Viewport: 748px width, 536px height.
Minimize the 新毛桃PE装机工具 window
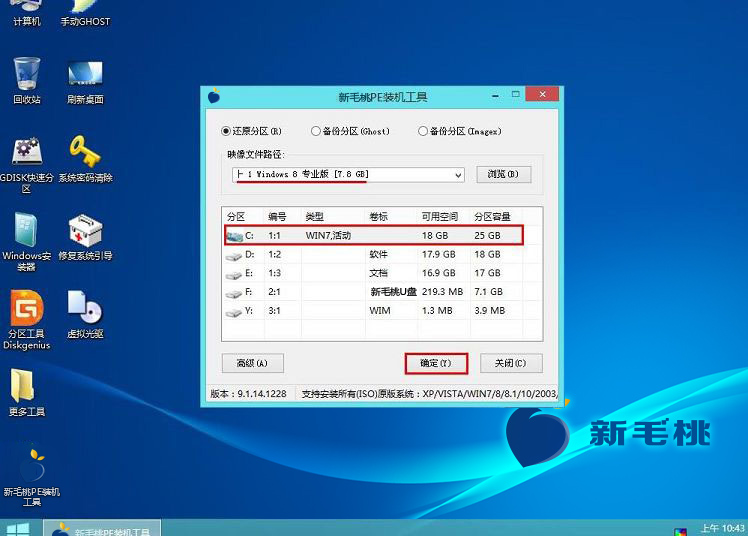[496, 95]
